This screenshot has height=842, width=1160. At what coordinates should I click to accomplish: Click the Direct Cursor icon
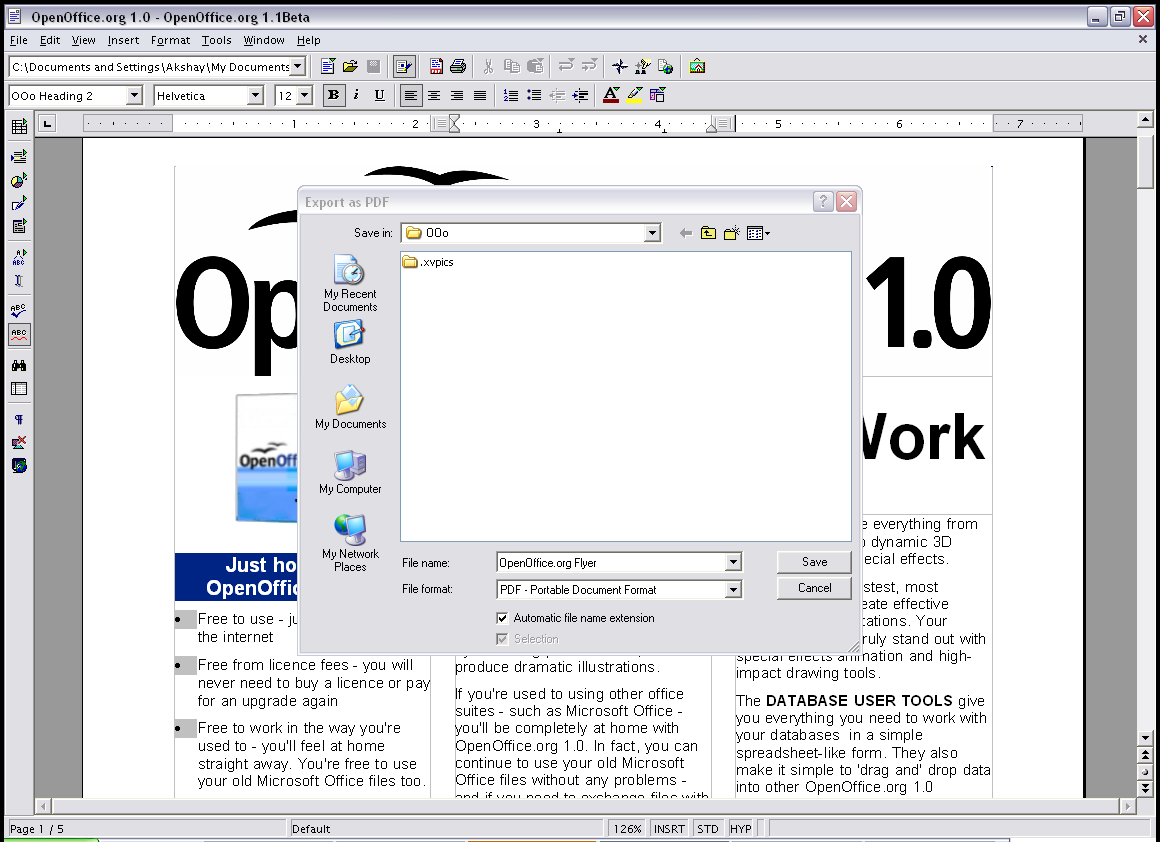coord(19,280)
